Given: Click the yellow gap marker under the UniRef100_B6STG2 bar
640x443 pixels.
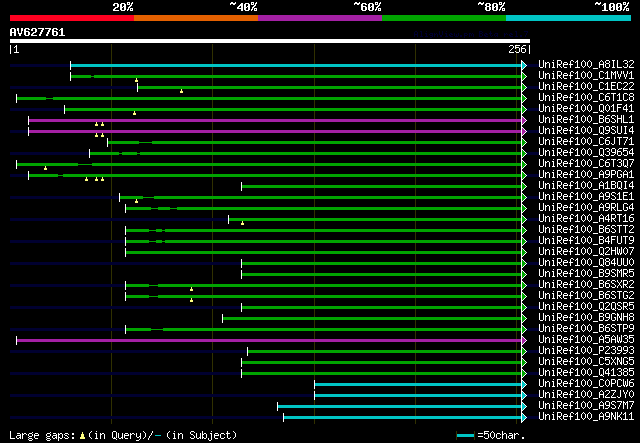Looking at the screenshot, I should pos(191,301).
